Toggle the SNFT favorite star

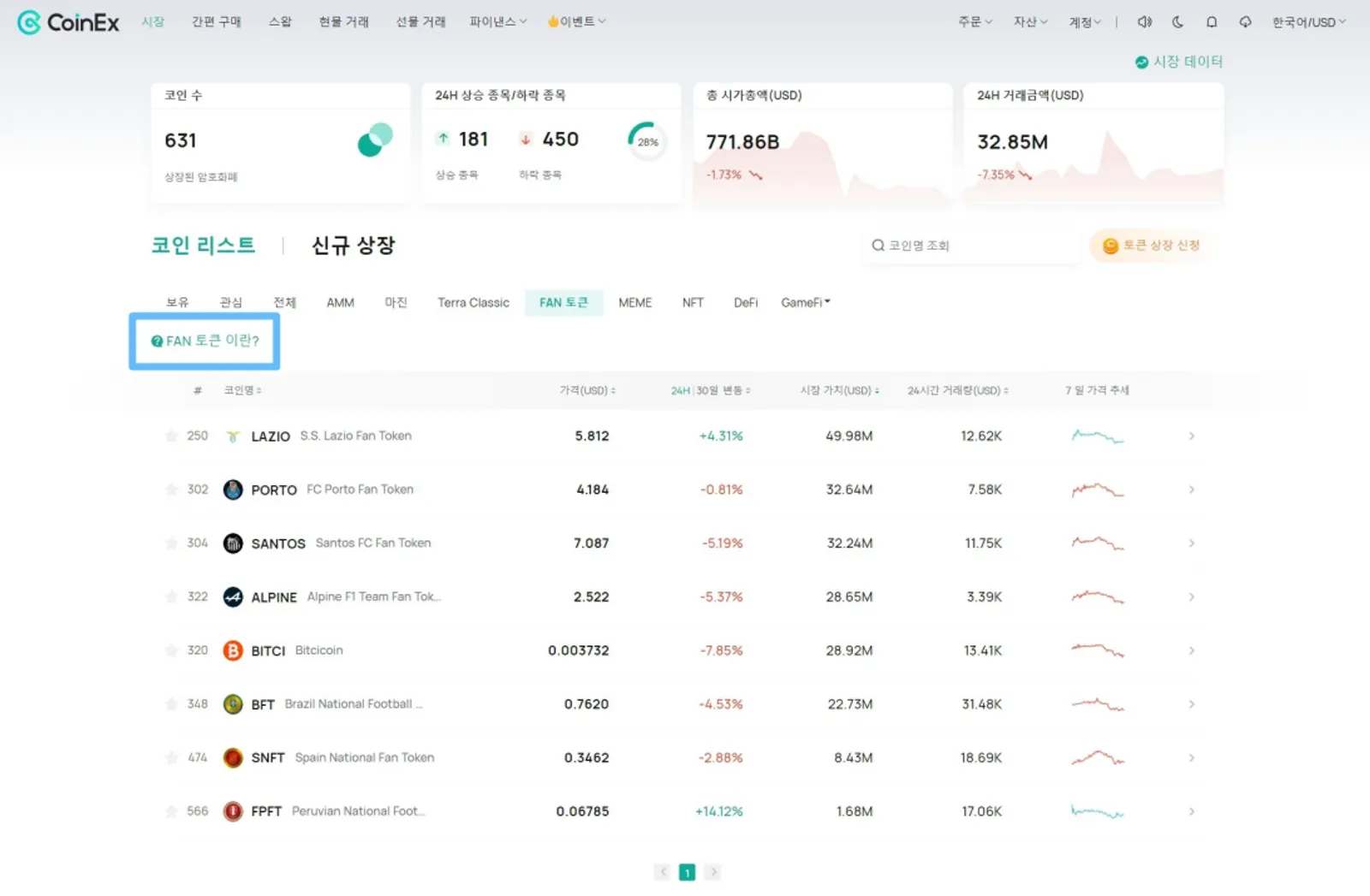tap(171, 757)
